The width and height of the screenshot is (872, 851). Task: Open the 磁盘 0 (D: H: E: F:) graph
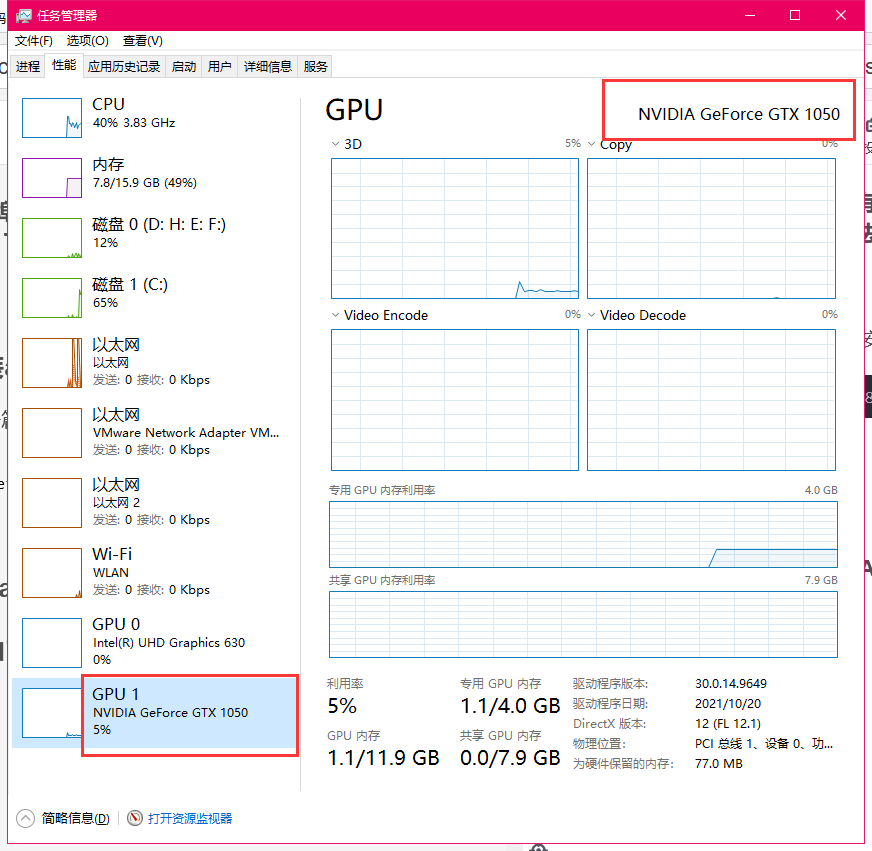click(x=150, y=237)
